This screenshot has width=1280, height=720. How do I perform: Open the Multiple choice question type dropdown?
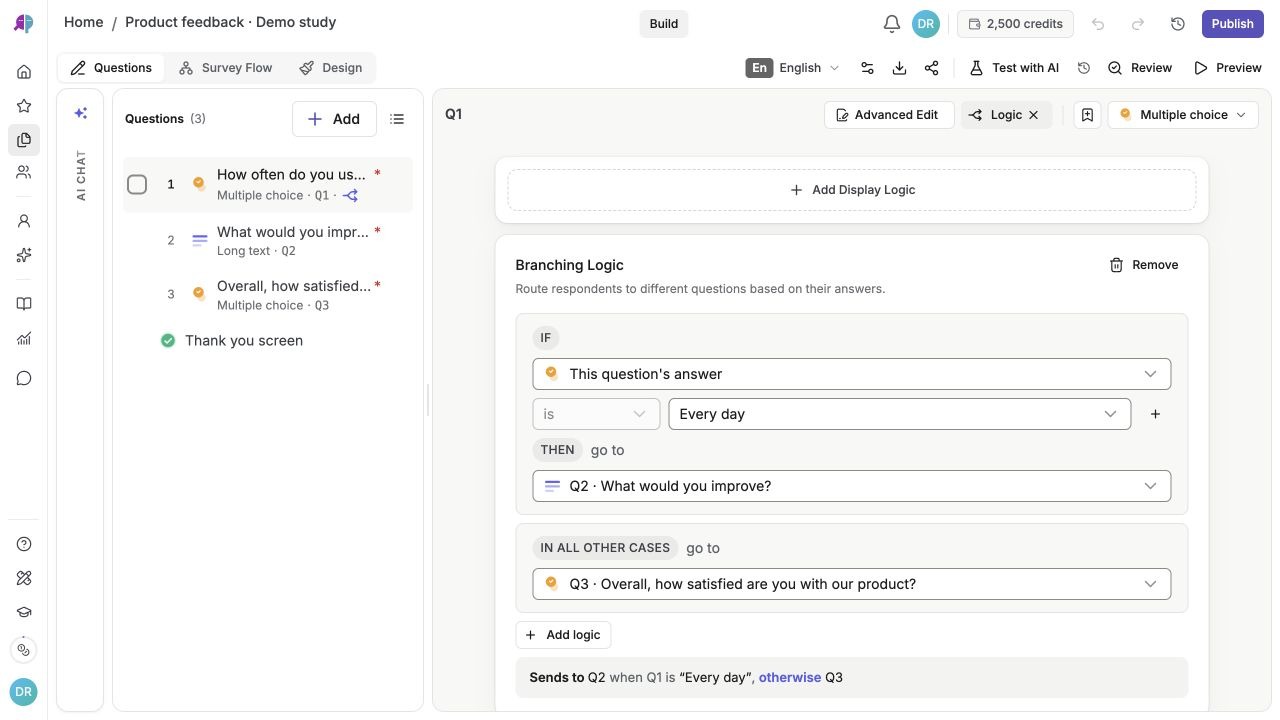pos(1183,115)
